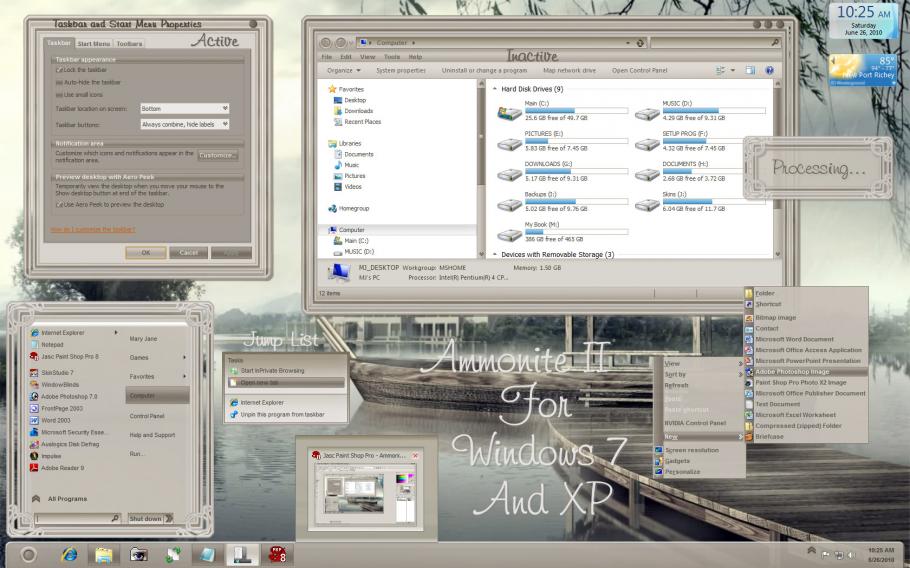The image size is (910, 568).
Task: Click System properties in Explorer toolbar
Action: point(401,70)
